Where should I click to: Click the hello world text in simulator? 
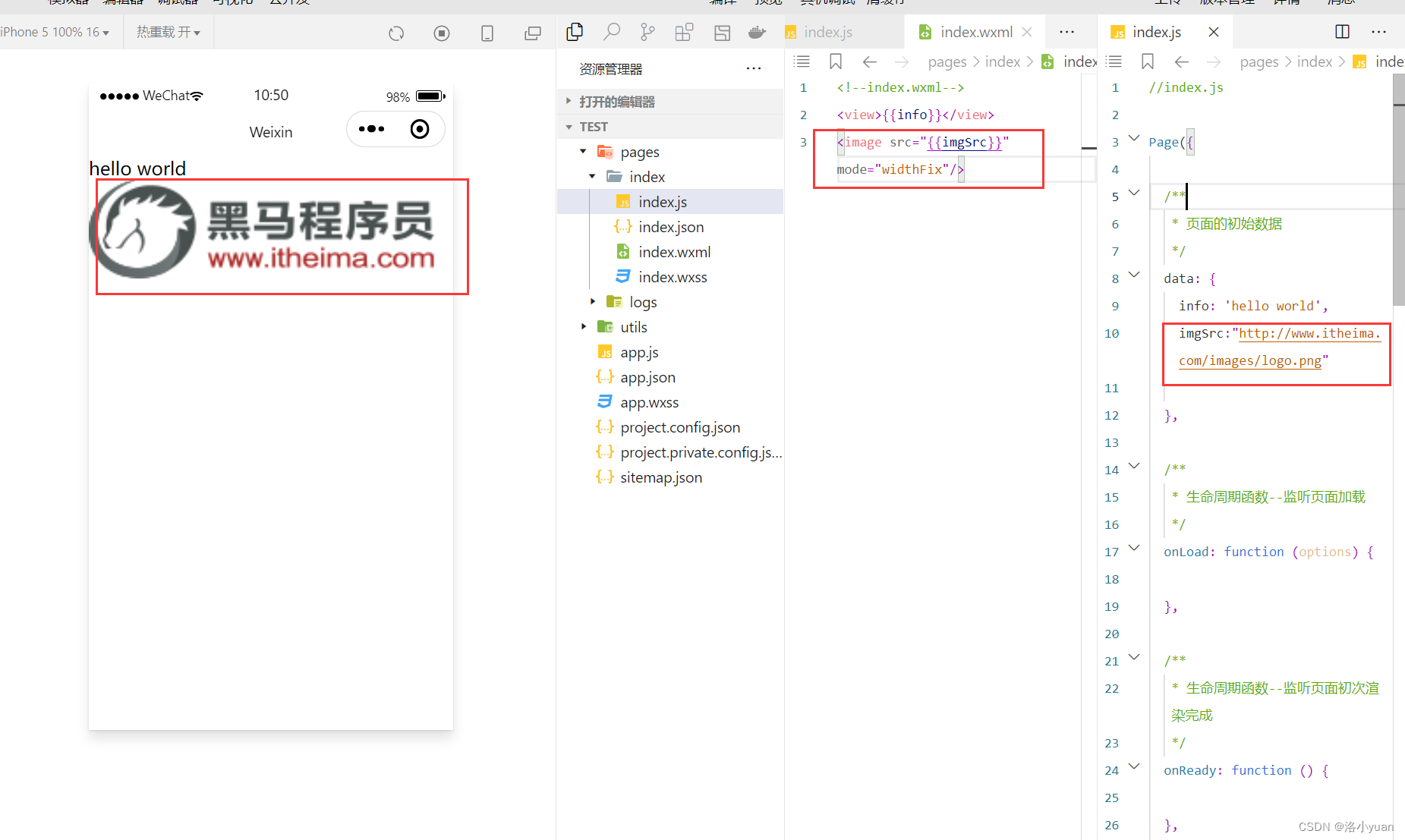[x=137, y=168]
